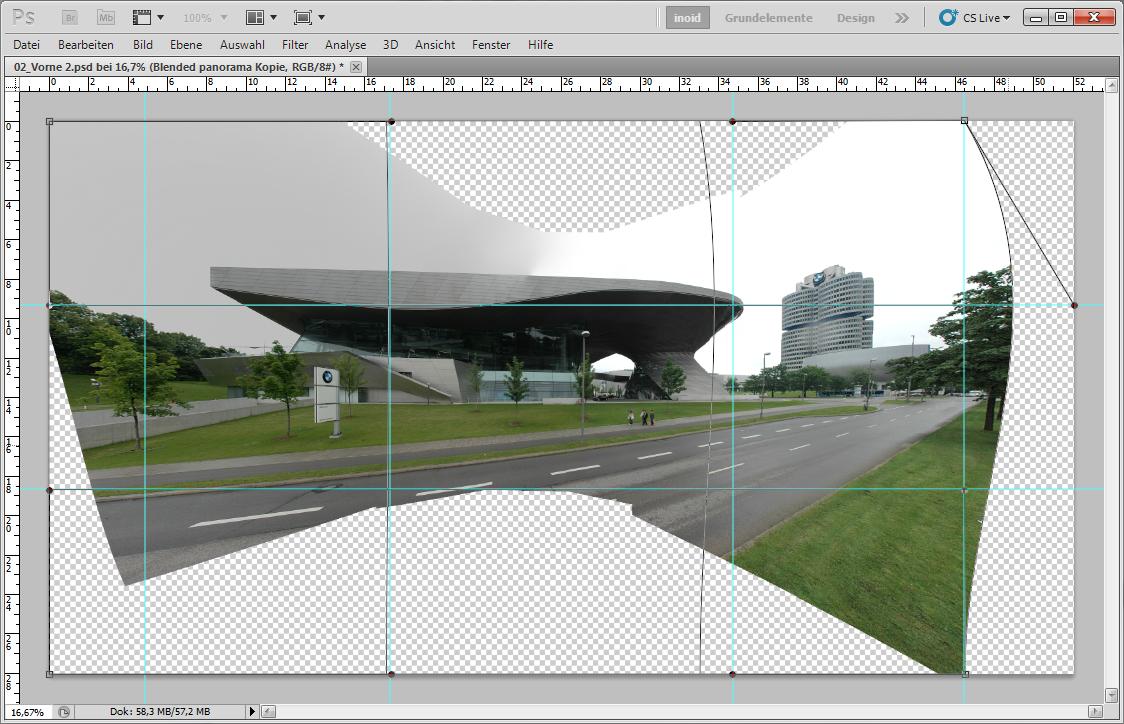
Task: Click the view extras filmstrip icon
Action: 143,17
